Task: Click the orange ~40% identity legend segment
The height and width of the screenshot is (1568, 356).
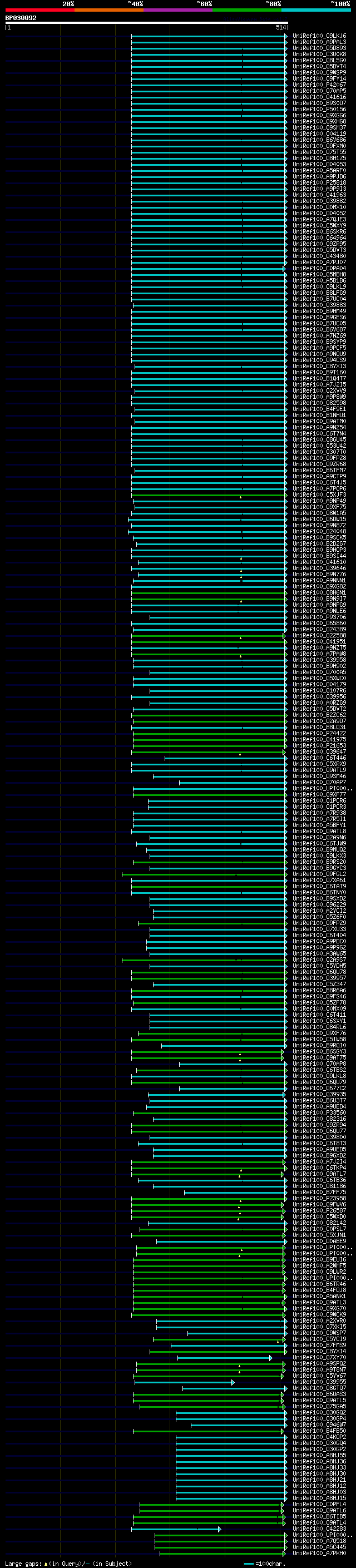Action: (109, 10)
